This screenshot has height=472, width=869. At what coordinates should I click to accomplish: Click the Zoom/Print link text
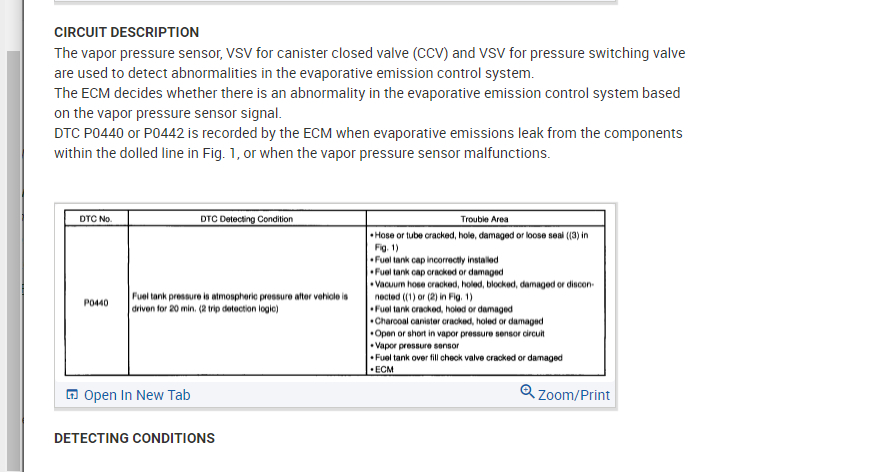click(x=573, y=395)
